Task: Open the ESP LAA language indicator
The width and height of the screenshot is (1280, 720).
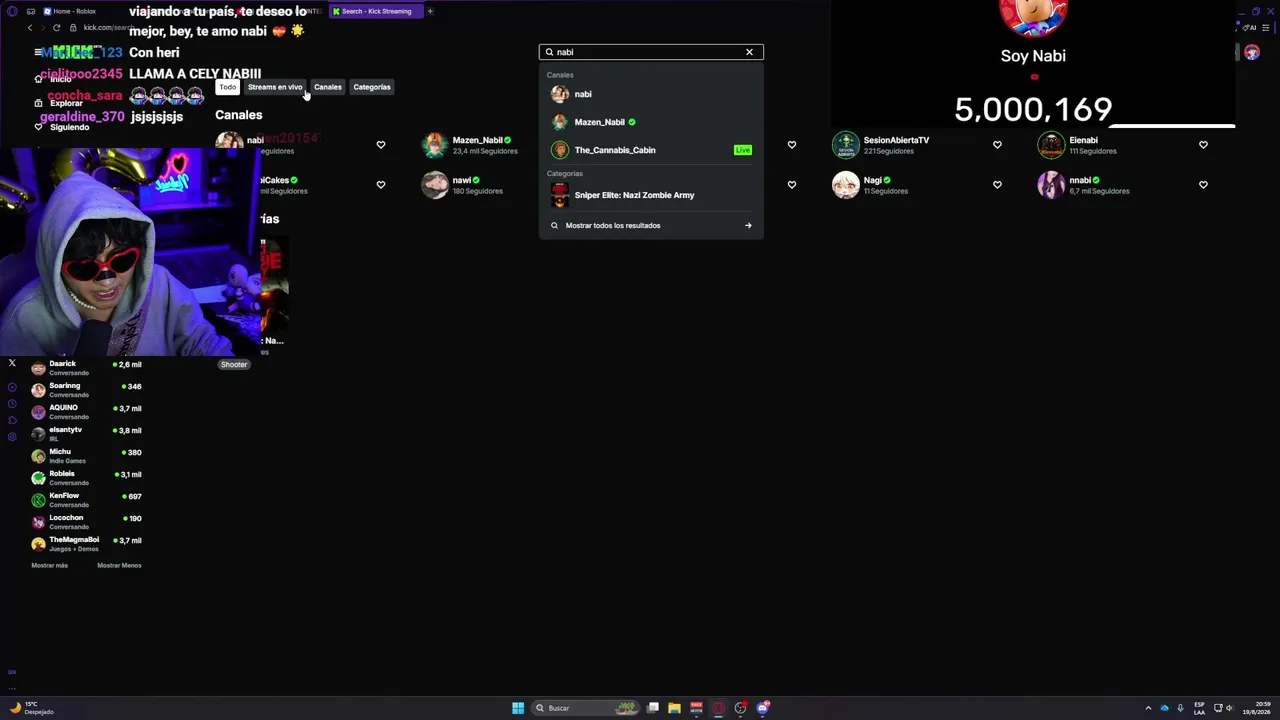Action: 1199,708
